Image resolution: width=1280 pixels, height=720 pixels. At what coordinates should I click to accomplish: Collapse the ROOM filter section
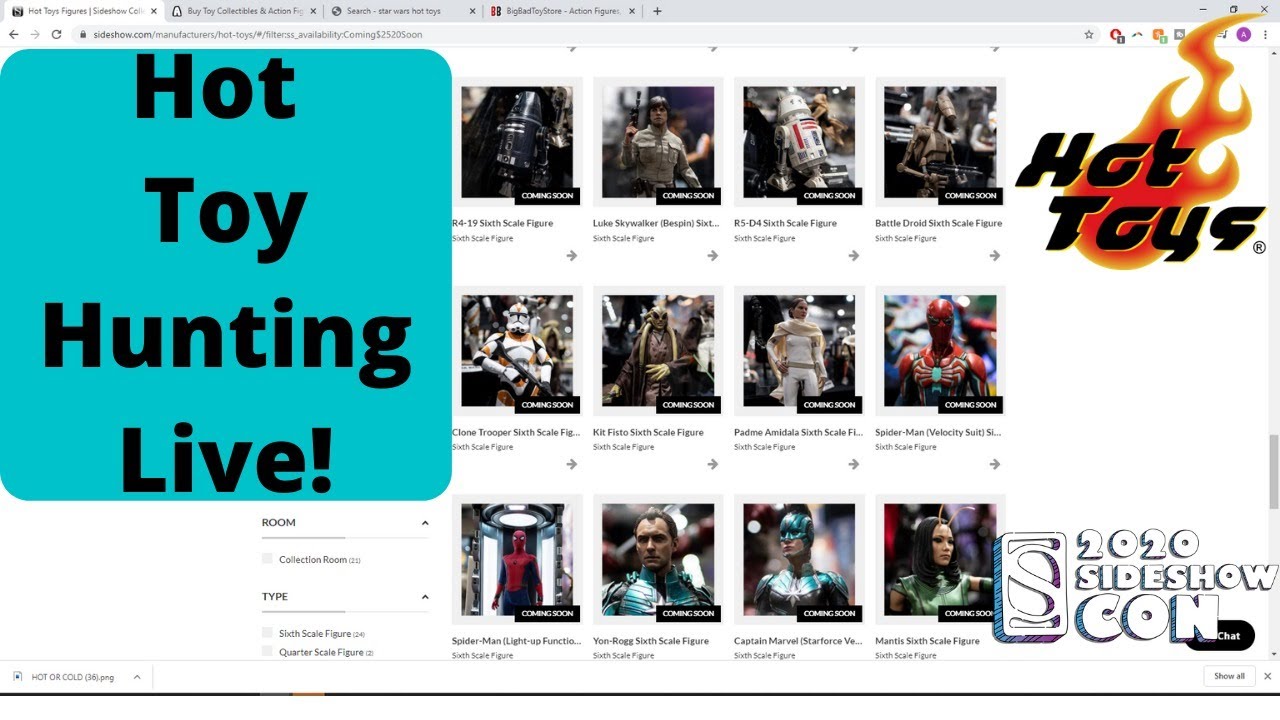[x=425, y=523]
